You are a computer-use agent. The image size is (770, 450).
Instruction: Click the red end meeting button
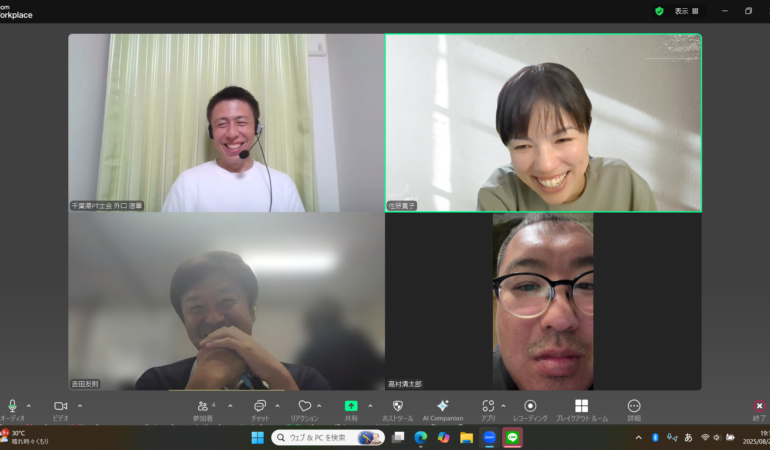click(759, 406)
